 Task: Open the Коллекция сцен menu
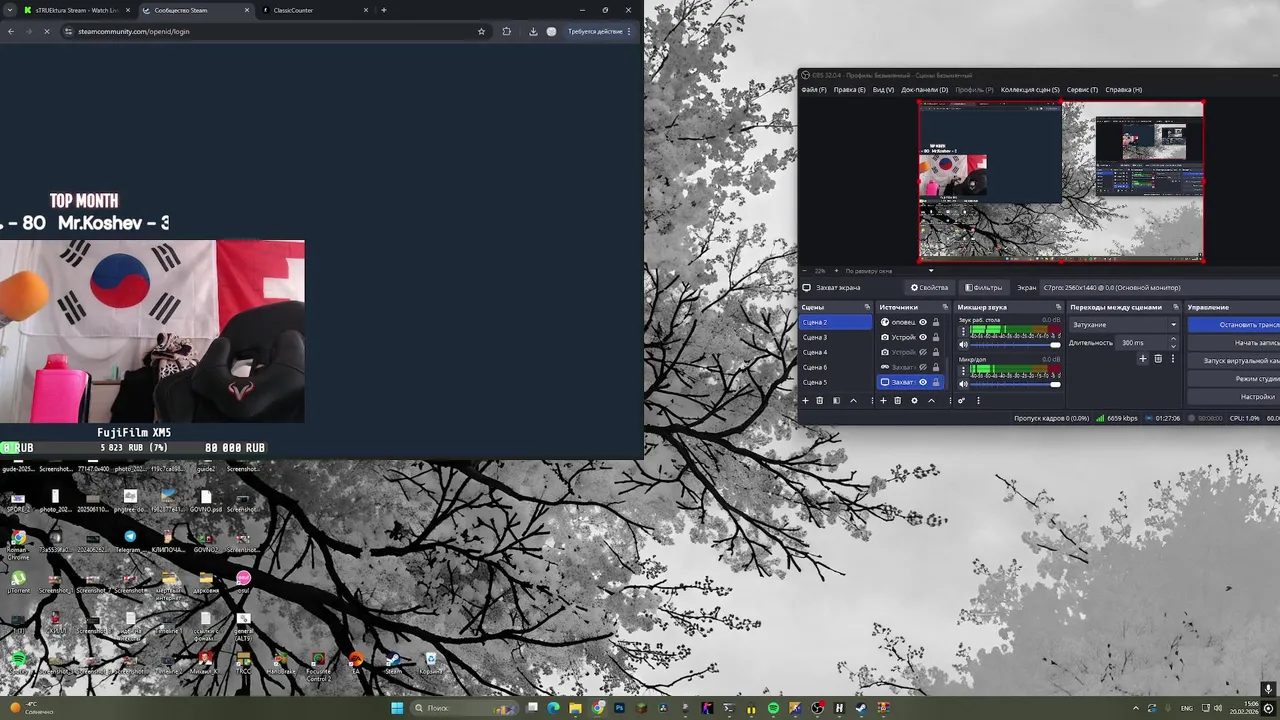point(1030,90)
